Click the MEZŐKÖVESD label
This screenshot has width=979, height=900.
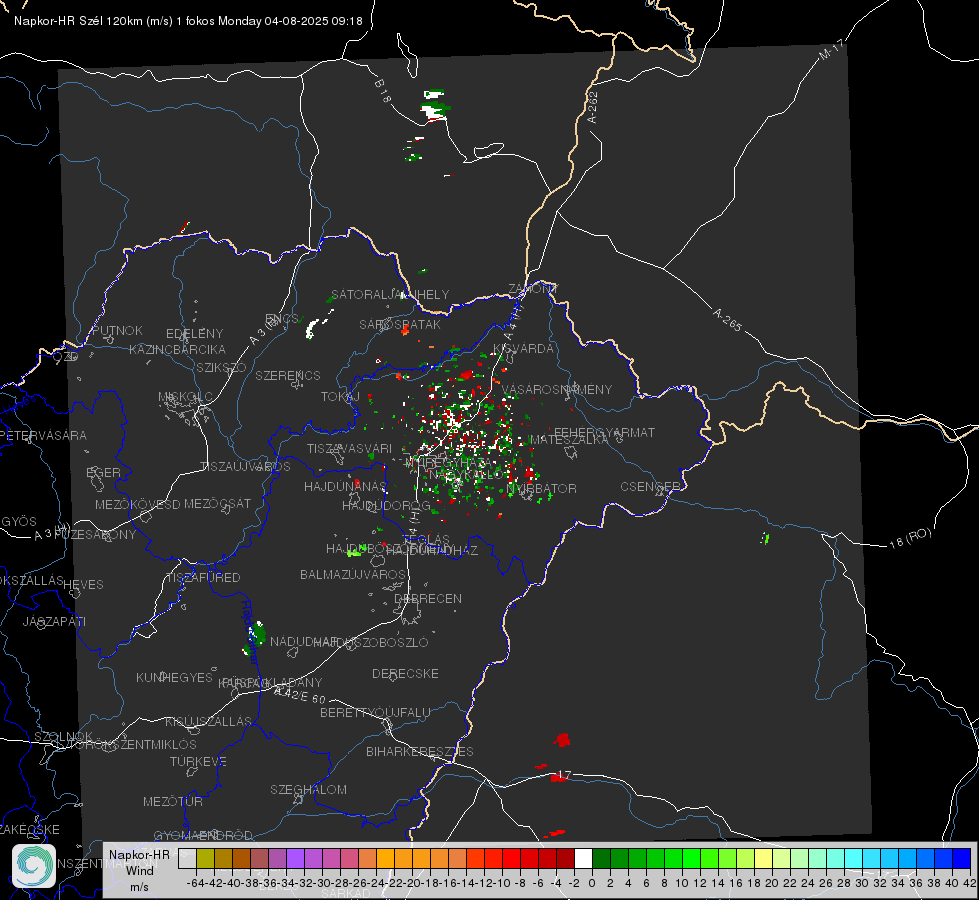(x=138, y=504)
